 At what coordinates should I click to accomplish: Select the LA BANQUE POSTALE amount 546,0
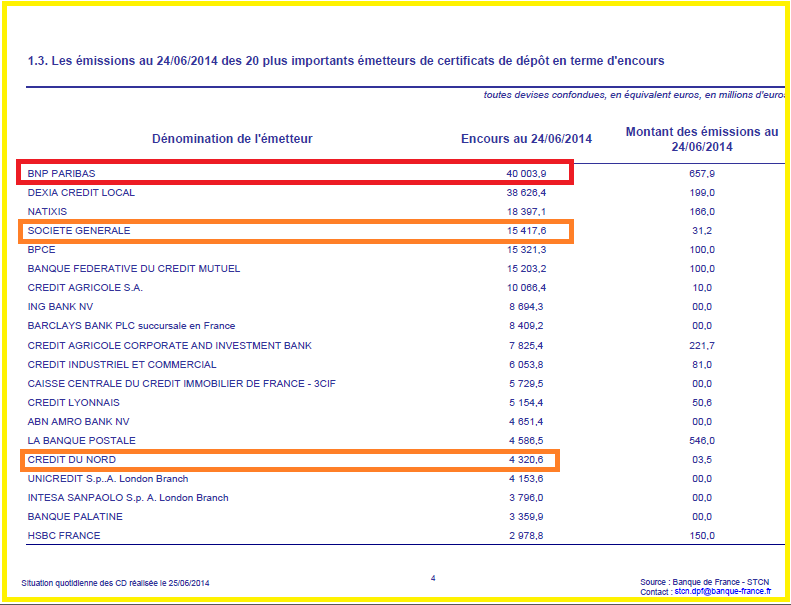[702, 441]
